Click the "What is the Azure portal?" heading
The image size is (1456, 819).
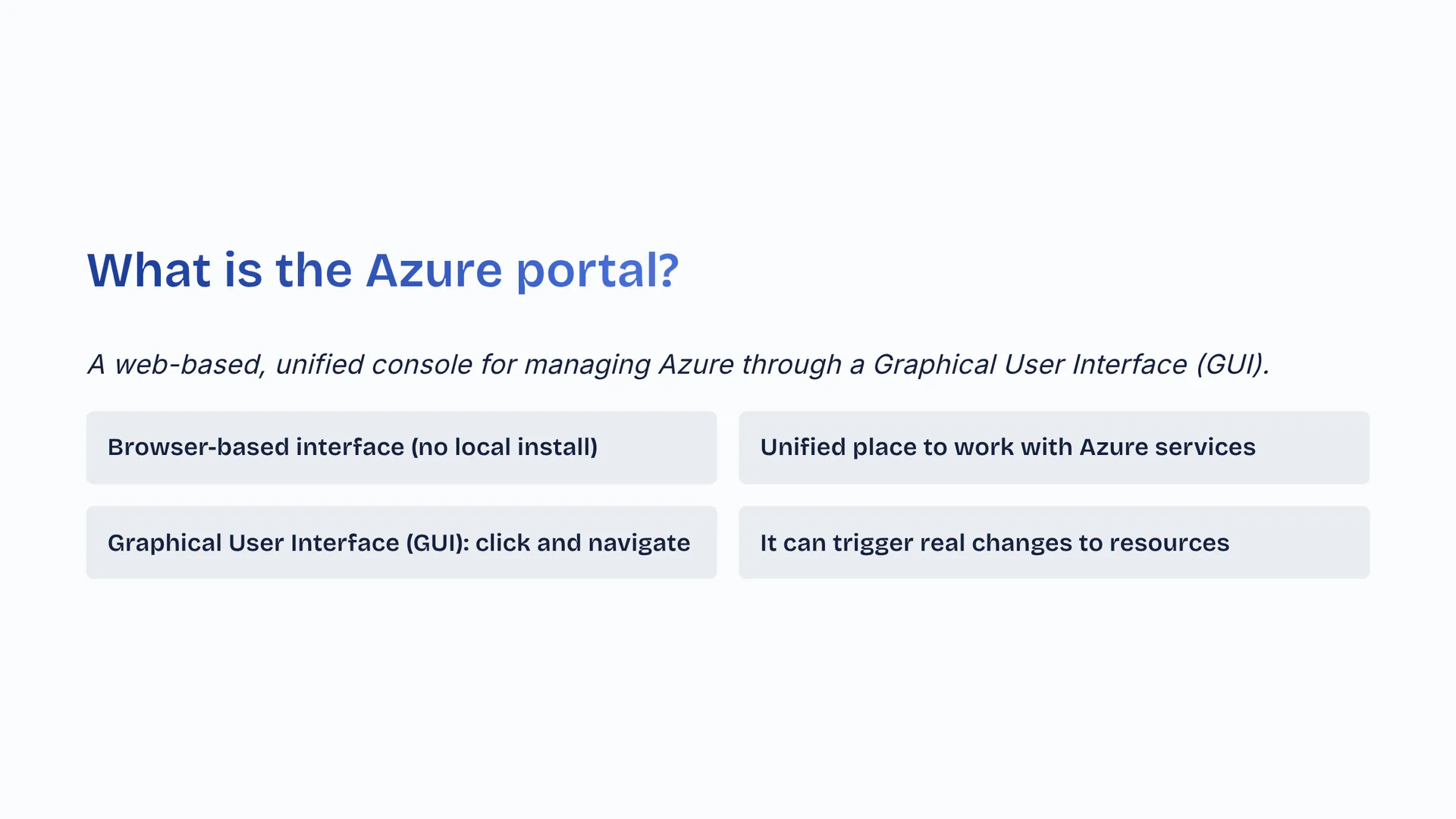point(383,271)
